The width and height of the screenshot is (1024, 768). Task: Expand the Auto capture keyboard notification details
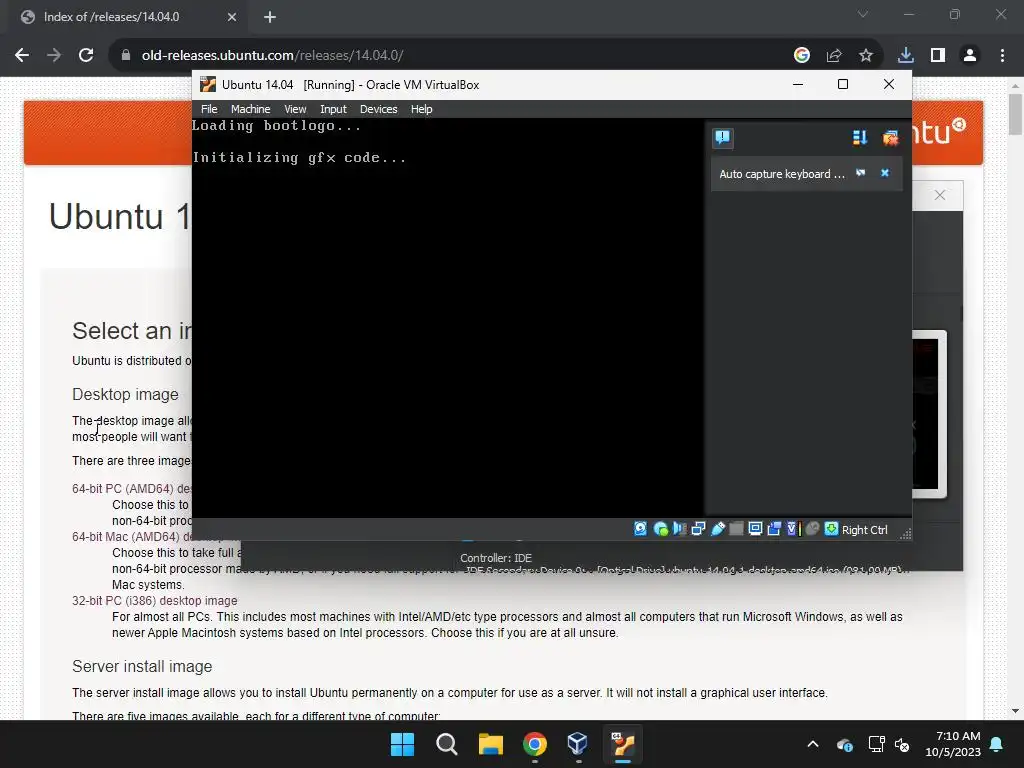(x=861, y=173)
